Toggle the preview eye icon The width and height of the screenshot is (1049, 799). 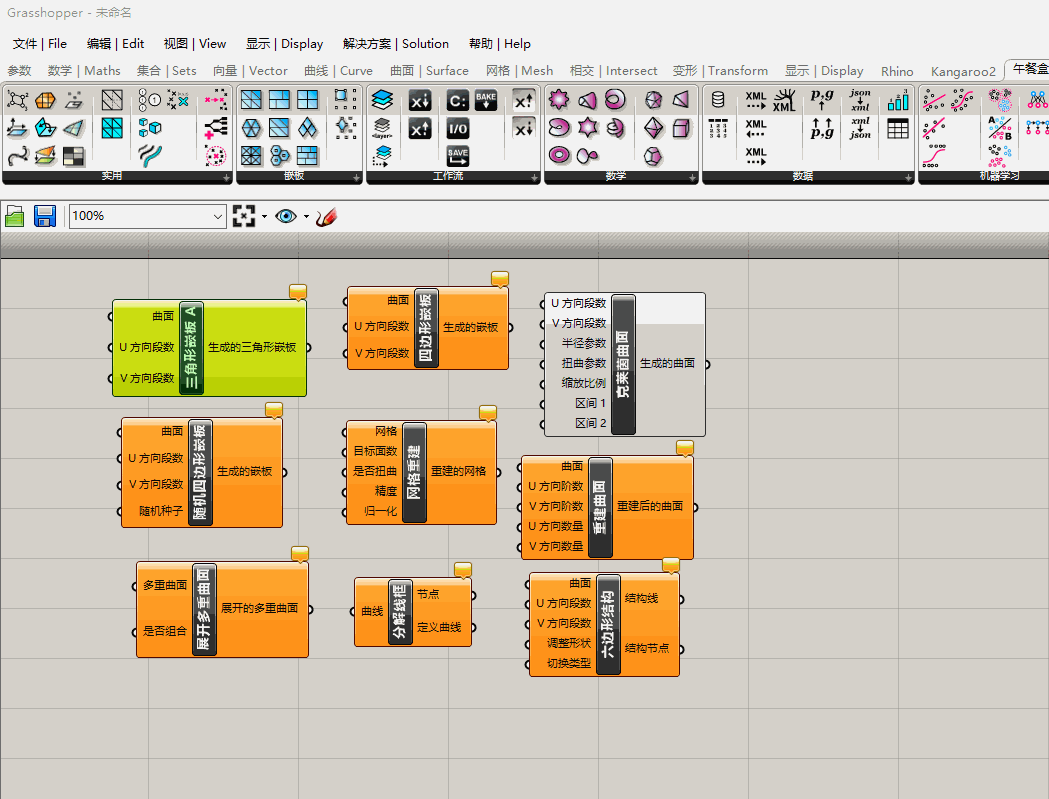(286, 216)
